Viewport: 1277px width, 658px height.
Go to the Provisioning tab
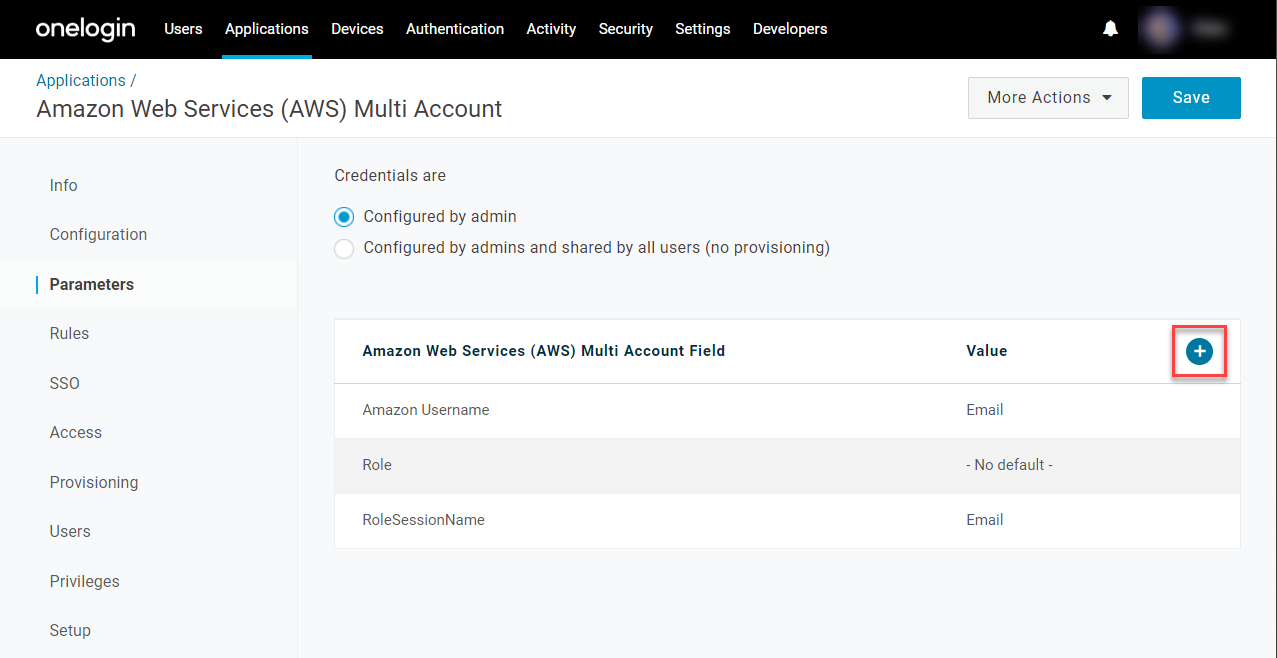(x=94, y=482)
